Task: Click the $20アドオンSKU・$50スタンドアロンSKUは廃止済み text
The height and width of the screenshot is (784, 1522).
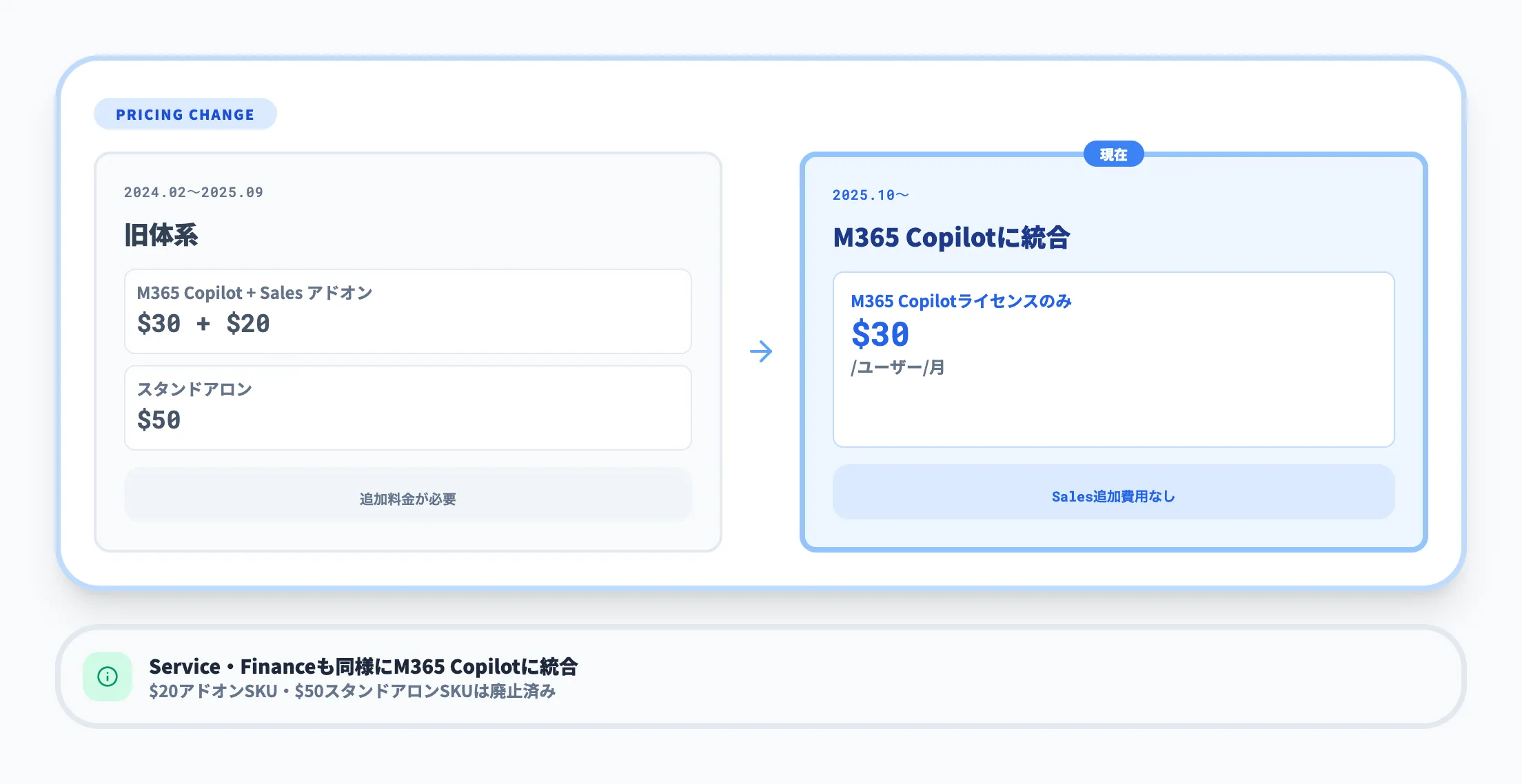Action: click(352, 692)
